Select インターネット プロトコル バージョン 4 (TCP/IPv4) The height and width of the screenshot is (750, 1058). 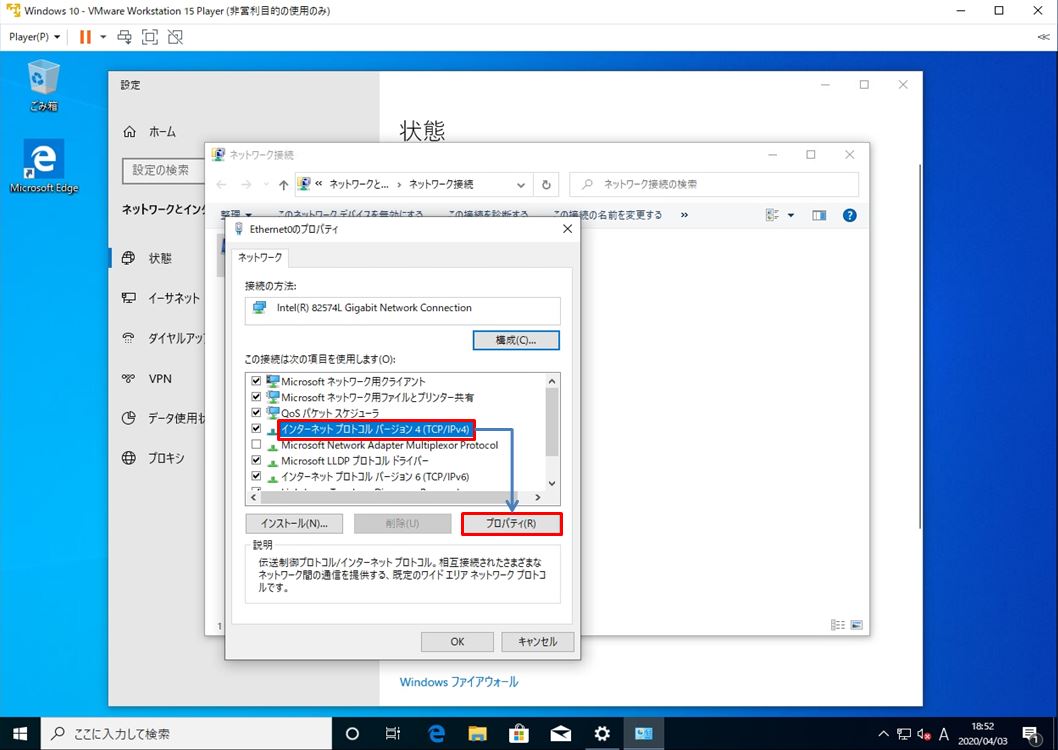pos(375,429)
